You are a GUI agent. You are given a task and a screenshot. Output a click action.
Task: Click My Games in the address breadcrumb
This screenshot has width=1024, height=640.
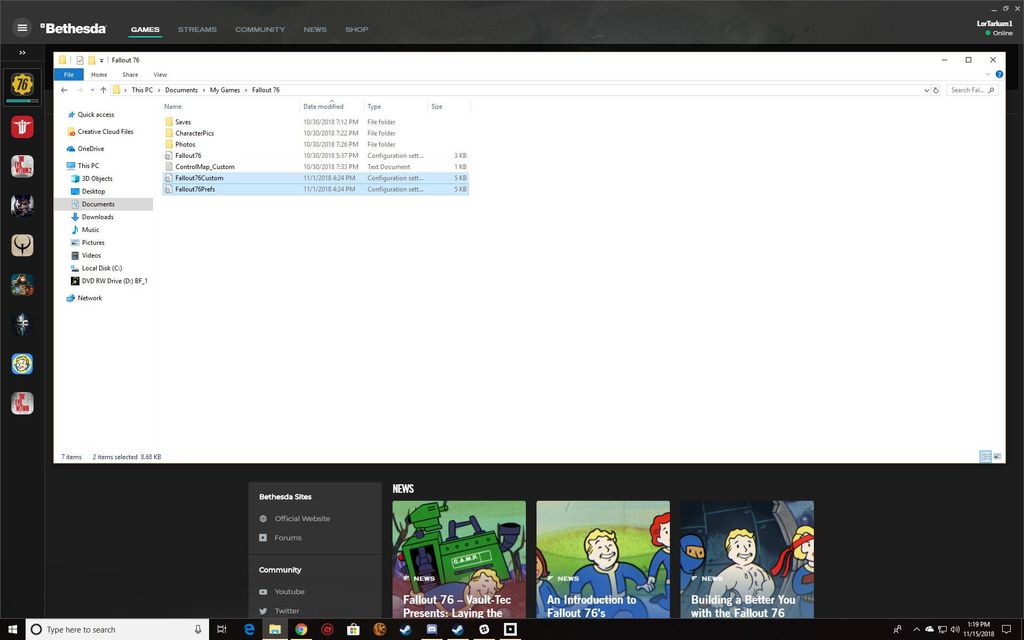pyautogui.click(x=225, y=90)
